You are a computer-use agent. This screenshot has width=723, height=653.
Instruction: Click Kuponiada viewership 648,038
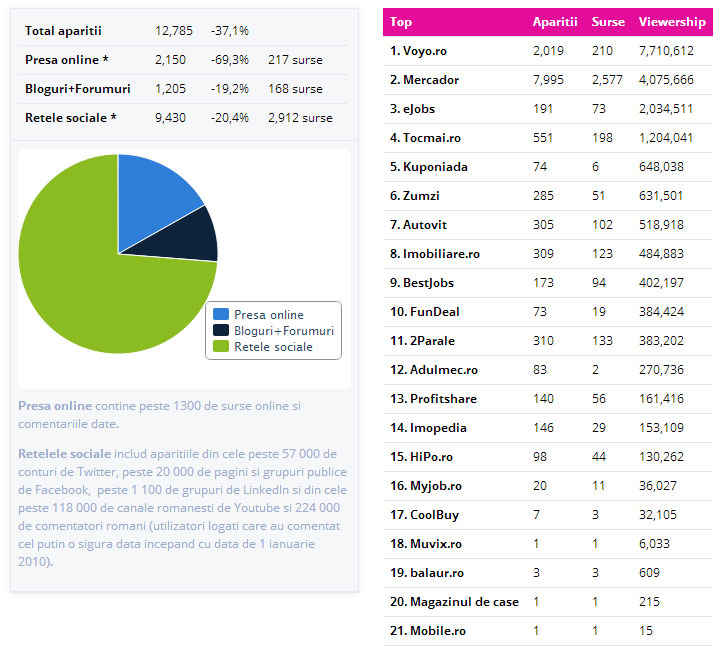click(661, 167)
